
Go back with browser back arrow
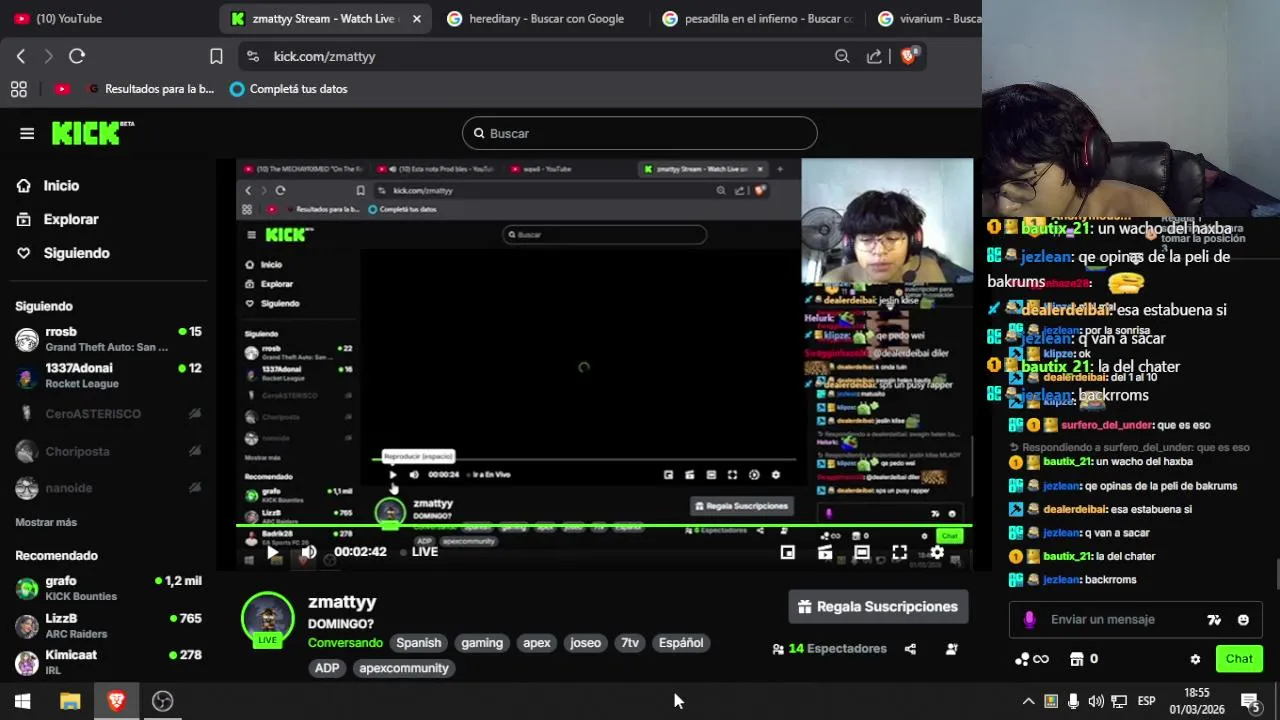pyautogui.click(x=21, y=56)
